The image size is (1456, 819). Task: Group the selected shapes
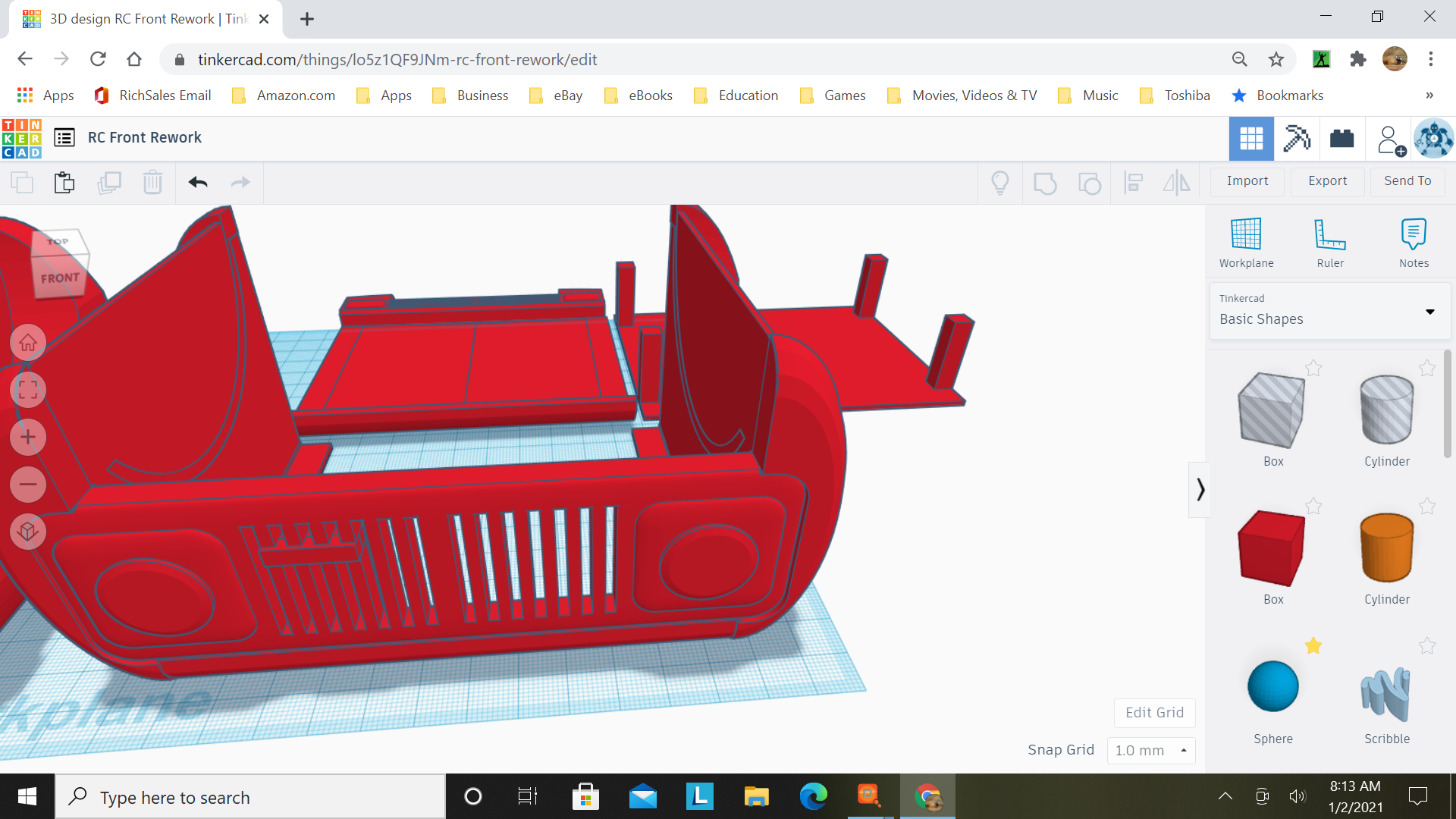coord(1046,183)
